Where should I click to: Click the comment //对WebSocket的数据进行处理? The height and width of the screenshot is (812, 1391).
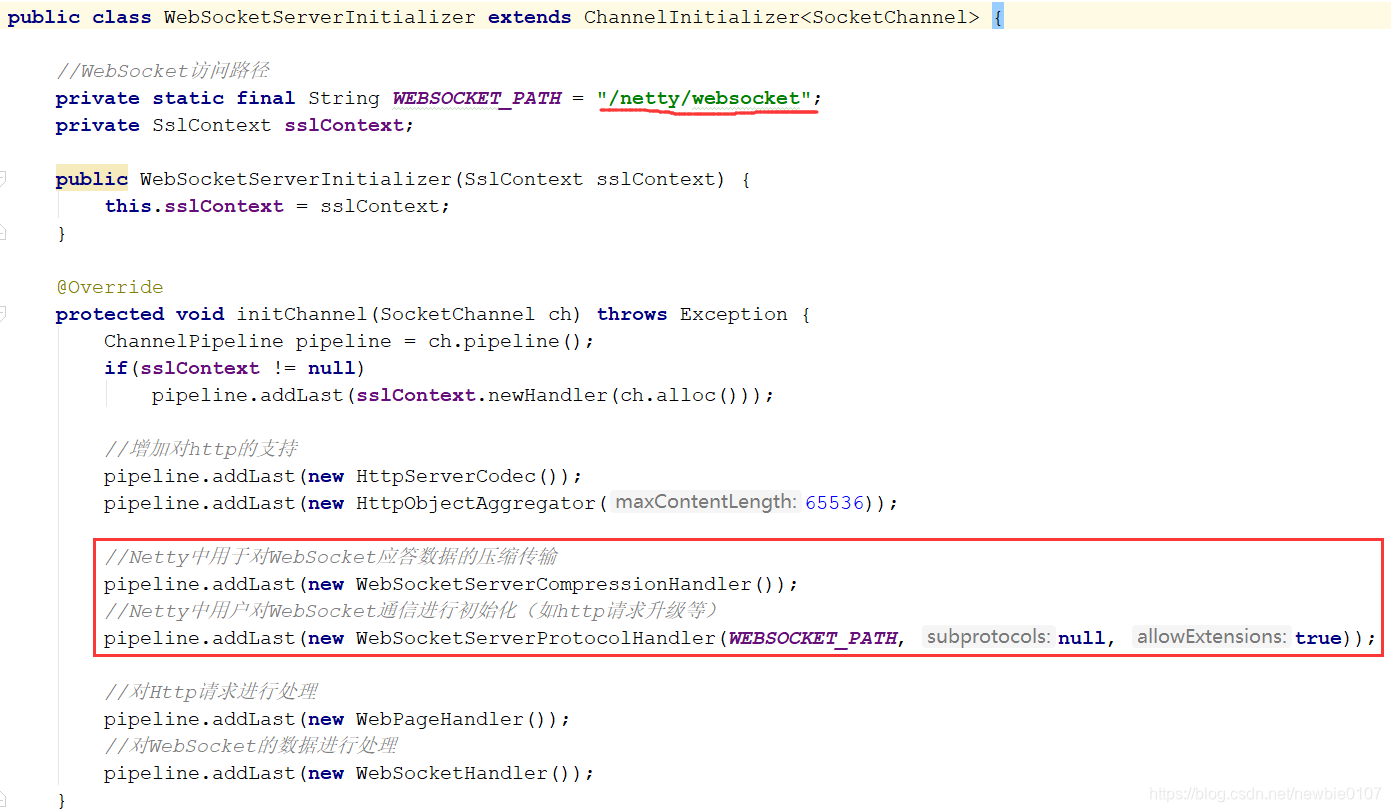pos(251,746)
